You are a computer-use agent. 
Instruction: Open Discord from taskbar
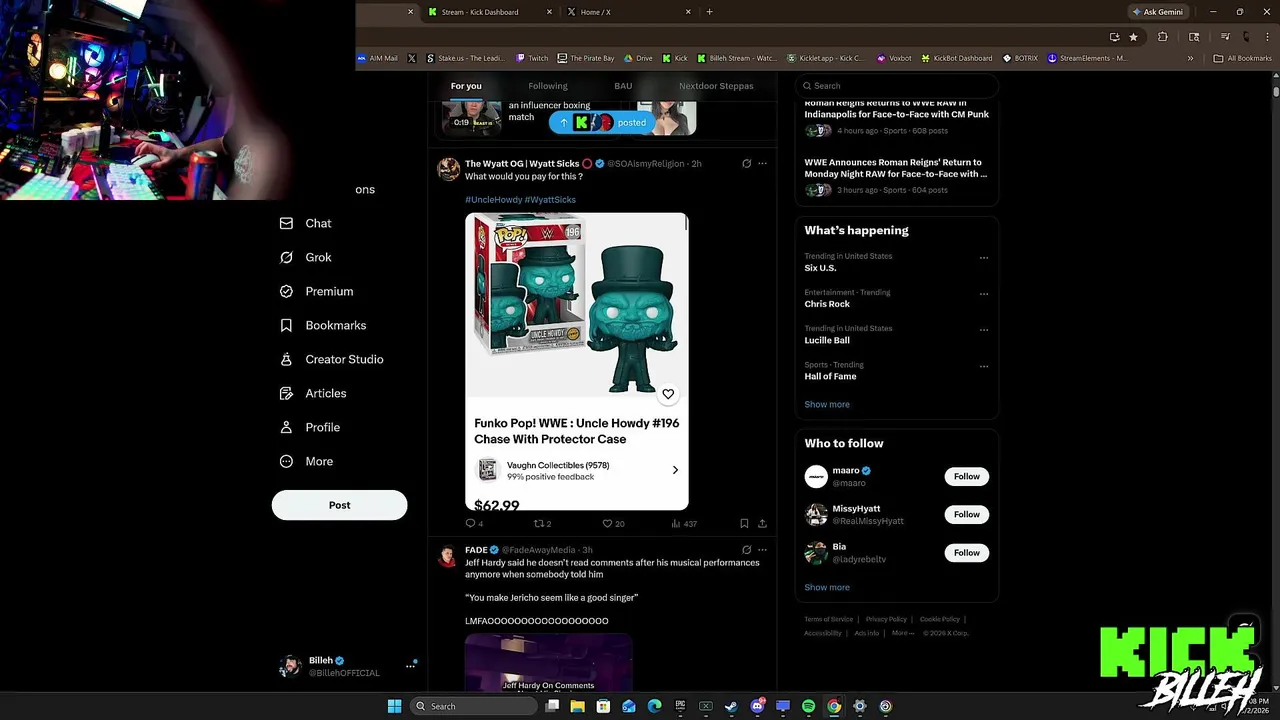point(757,706)
